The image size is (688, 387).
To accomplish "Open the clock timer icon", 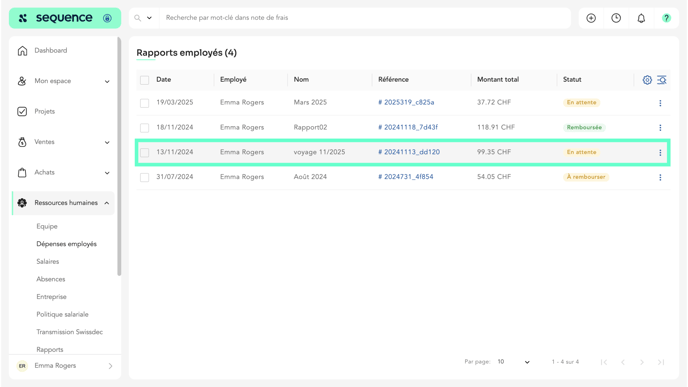I will click(616, 18).
